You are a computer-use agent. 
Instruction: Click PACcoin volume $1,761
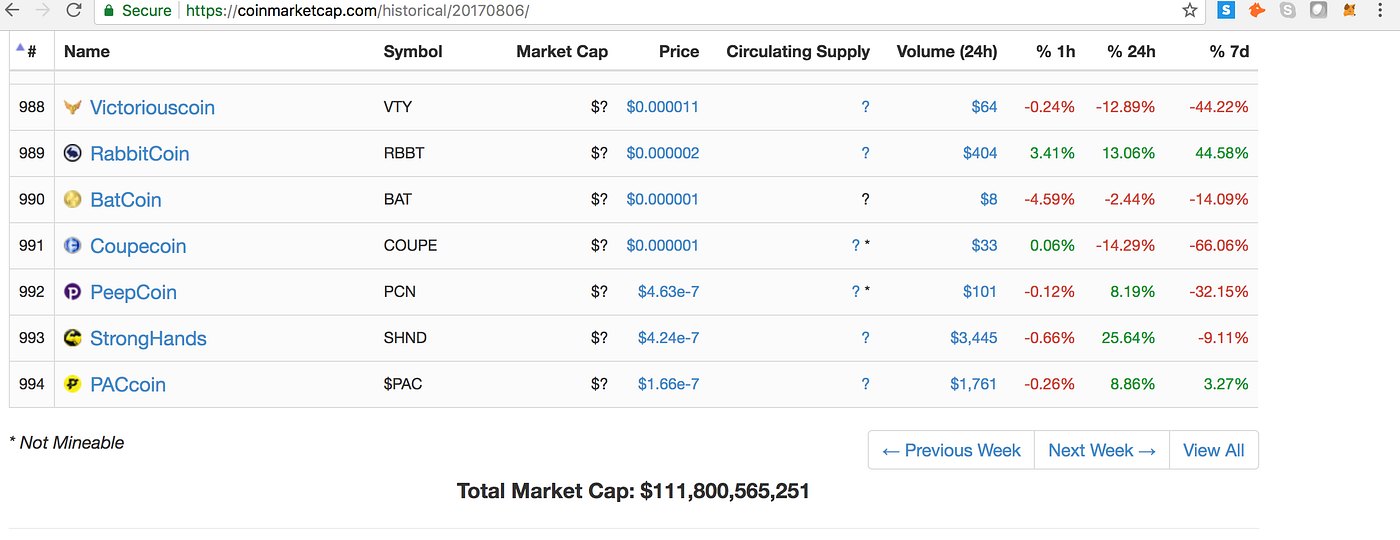click(974, 383)
